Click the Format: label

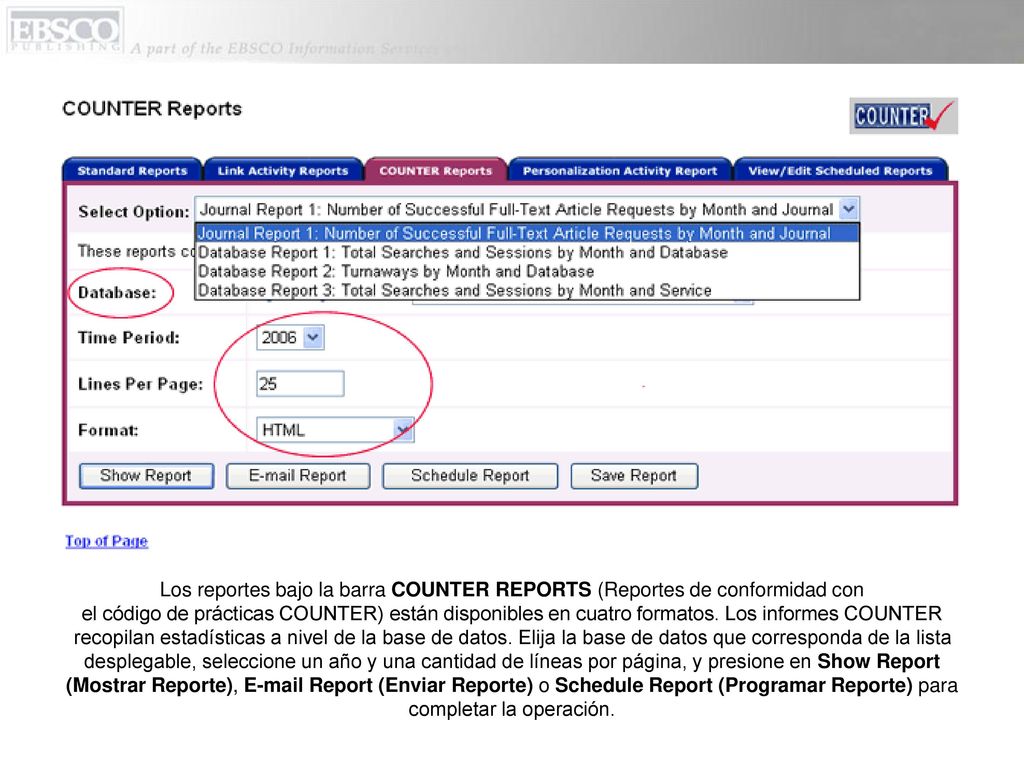tap(108, 430)
